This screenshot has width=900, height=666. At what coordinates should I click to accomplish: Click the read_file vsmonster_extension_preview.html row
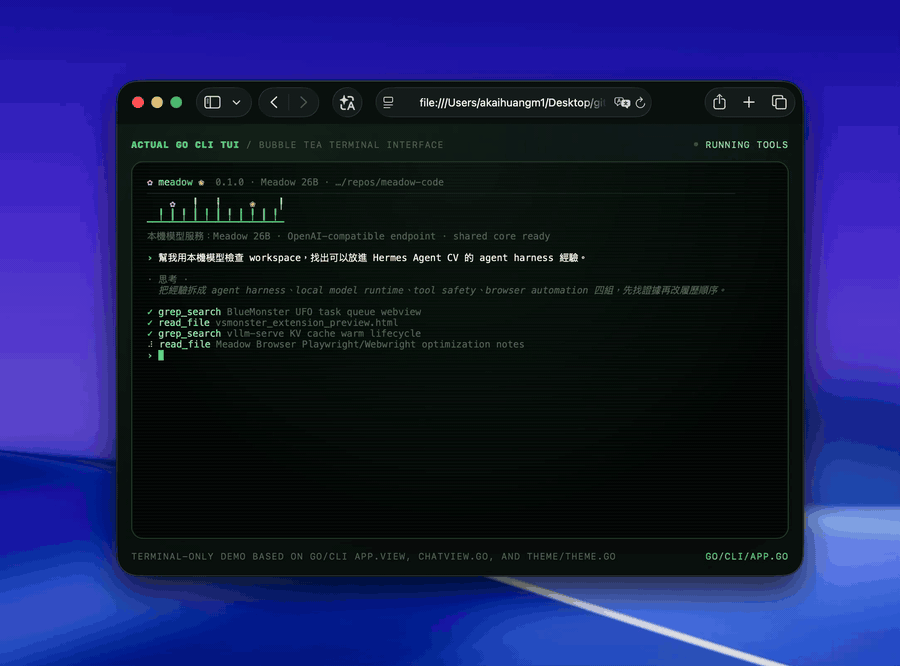pyautogui.click(x=273, y=323)
